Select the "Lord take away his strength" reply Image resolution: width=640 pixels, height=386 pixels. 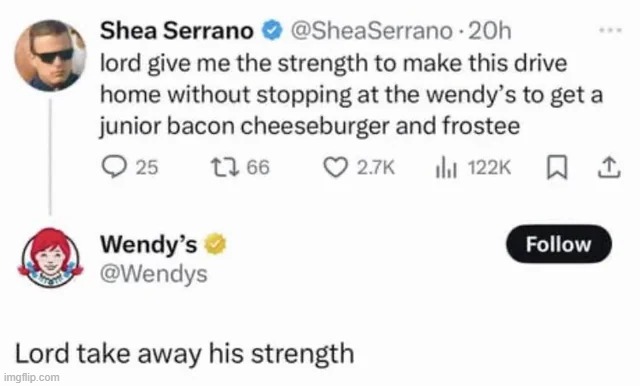(184, 353)
